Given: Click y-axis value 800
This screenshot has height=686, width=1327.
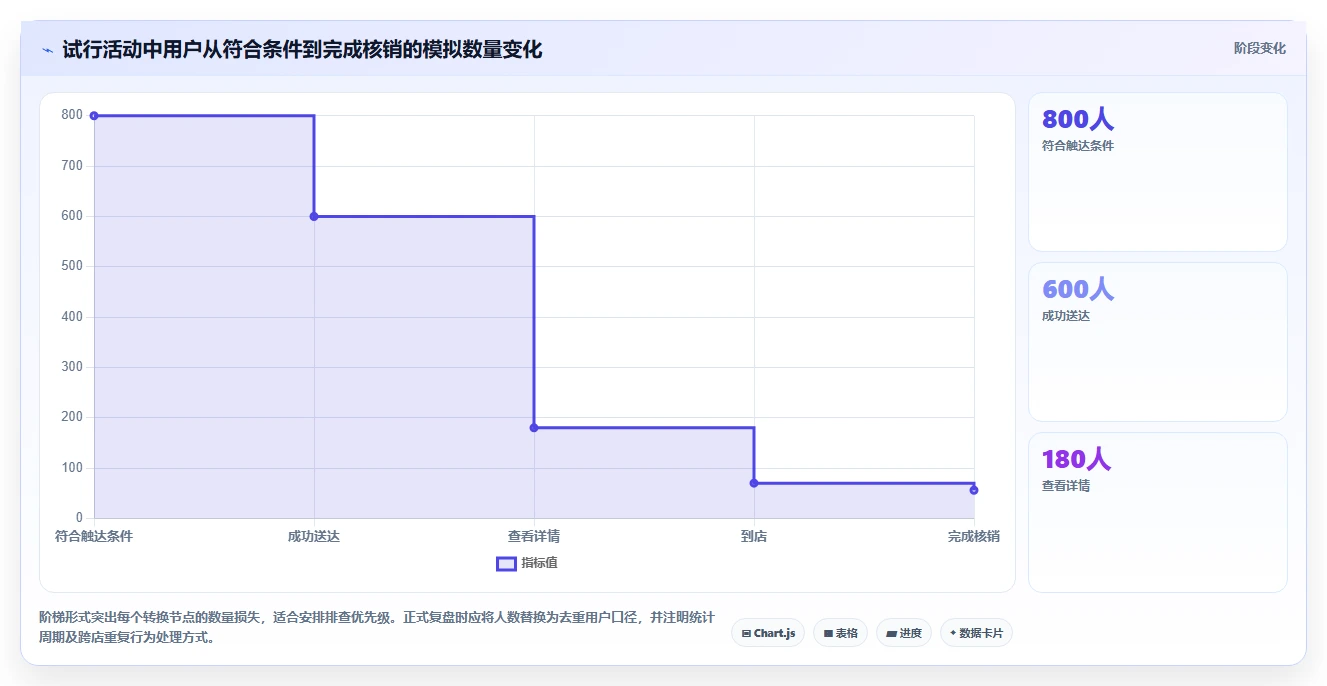Looking at the screenshot, I should [x=72, y=115].
